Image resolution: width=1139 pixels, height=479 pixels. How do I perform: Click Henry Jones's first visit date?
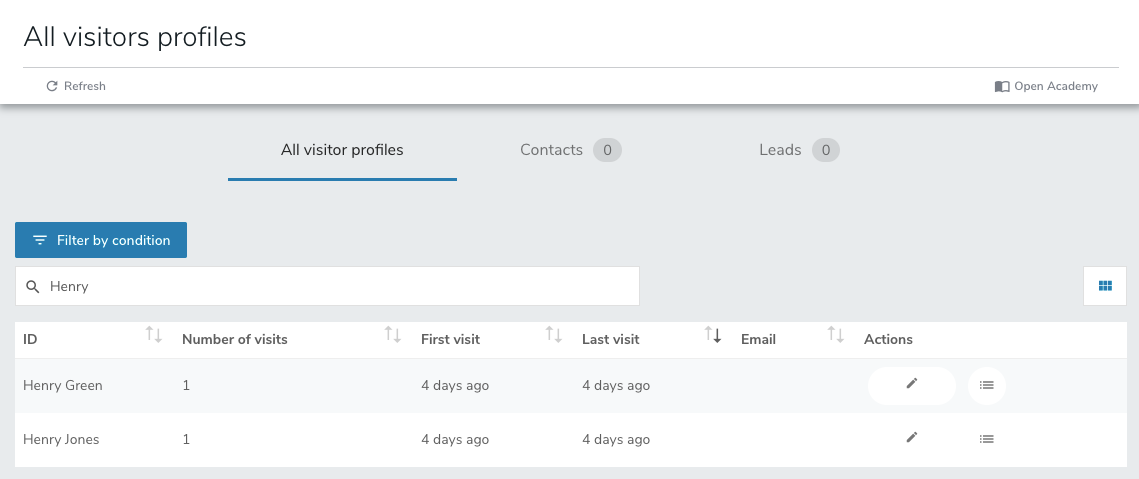coord(455,439)
